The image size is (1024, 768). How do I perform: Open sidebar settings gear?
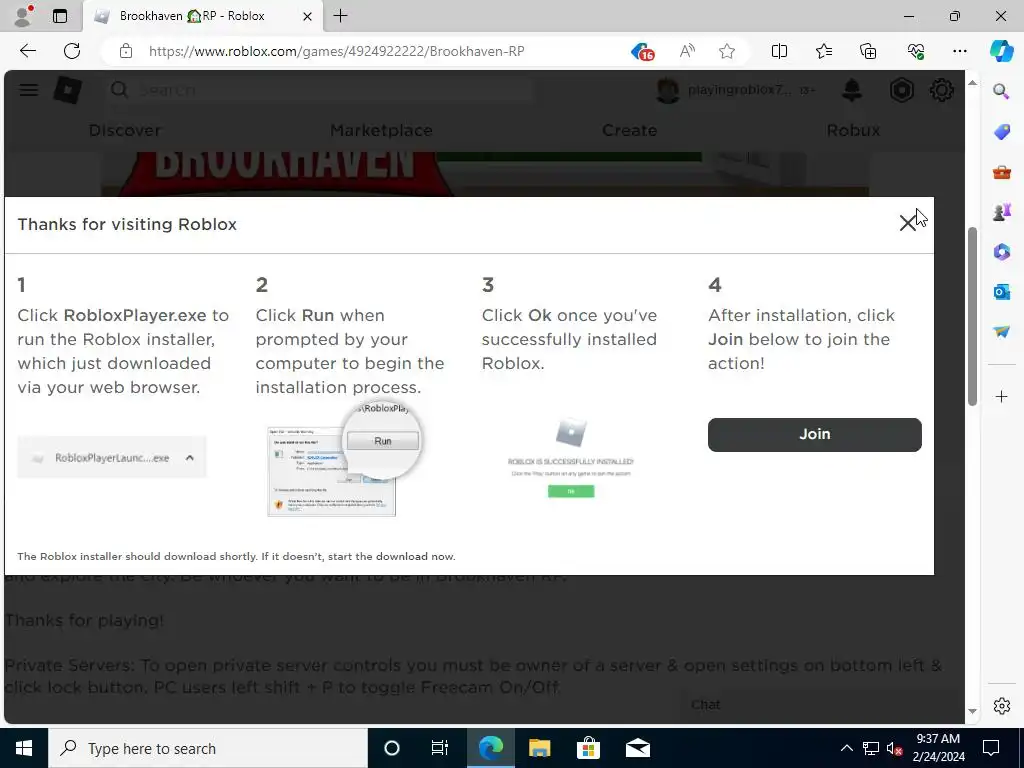[1001, 706]
